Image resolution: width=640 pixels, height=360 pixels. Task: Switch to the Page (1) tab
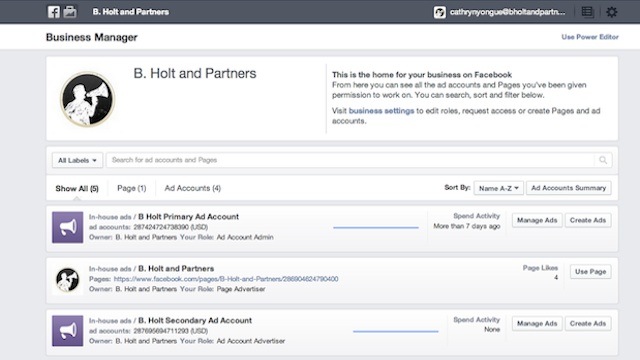[x=131, y=188]
